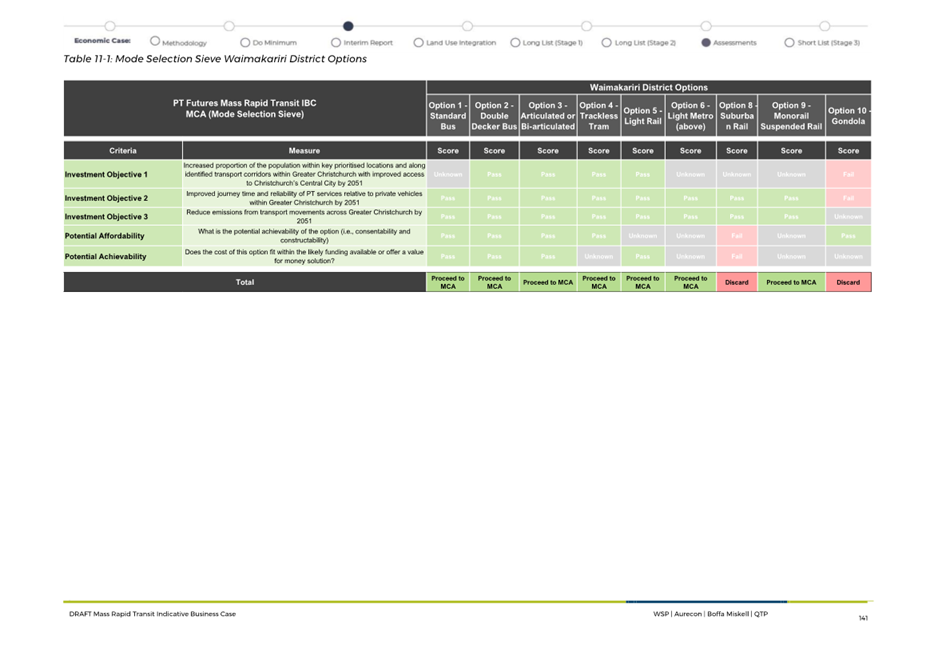The image size is (934, 661).
Task: Click the 'Option 1 - Standard Bus' column header
Action: (448, 116)
